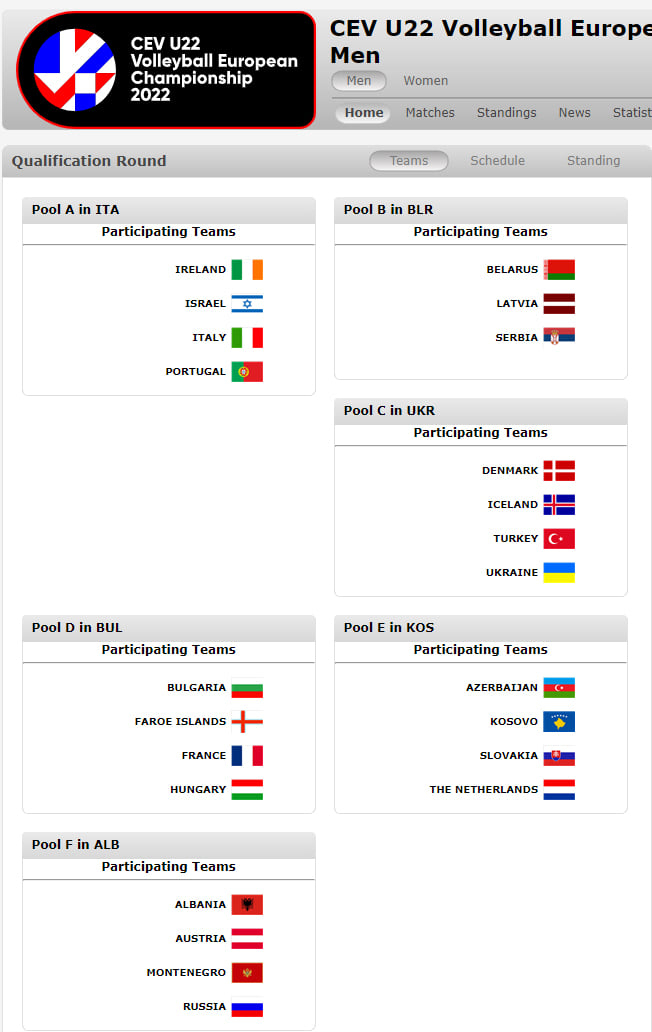Click the Faroe Islands flag icon
Screen dimensions: 652x1032
click(247, 722)
